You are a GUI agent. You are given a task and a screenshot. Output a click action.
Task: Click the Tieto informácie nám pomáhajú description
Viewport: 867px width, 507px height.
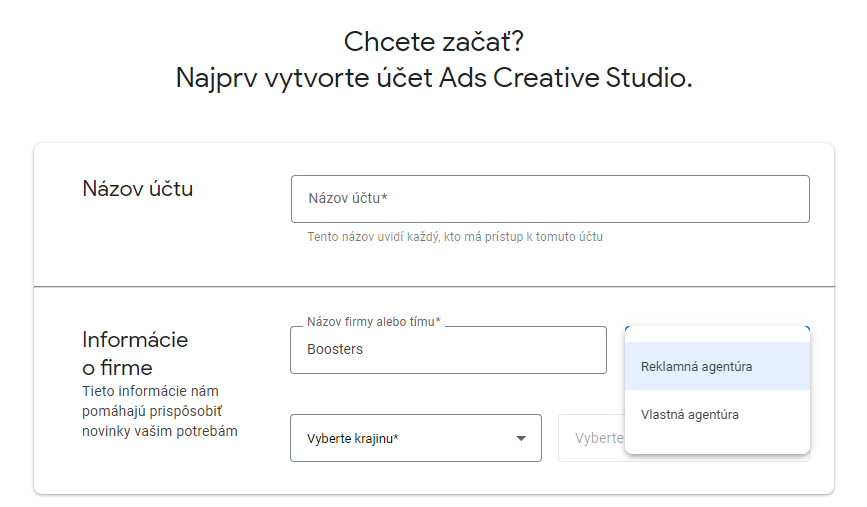(x=160, y=411)
